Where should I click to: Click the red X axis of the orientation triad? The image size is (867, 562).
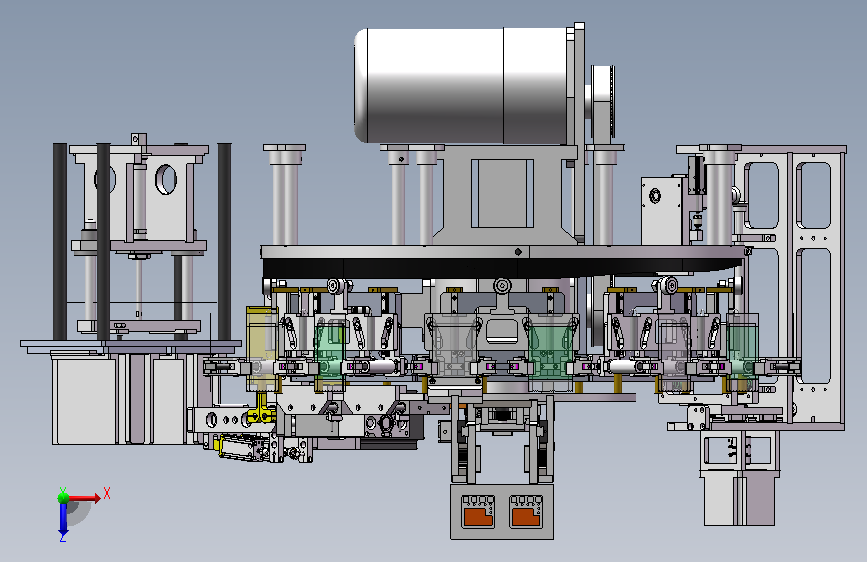click(x=83, y=498)
